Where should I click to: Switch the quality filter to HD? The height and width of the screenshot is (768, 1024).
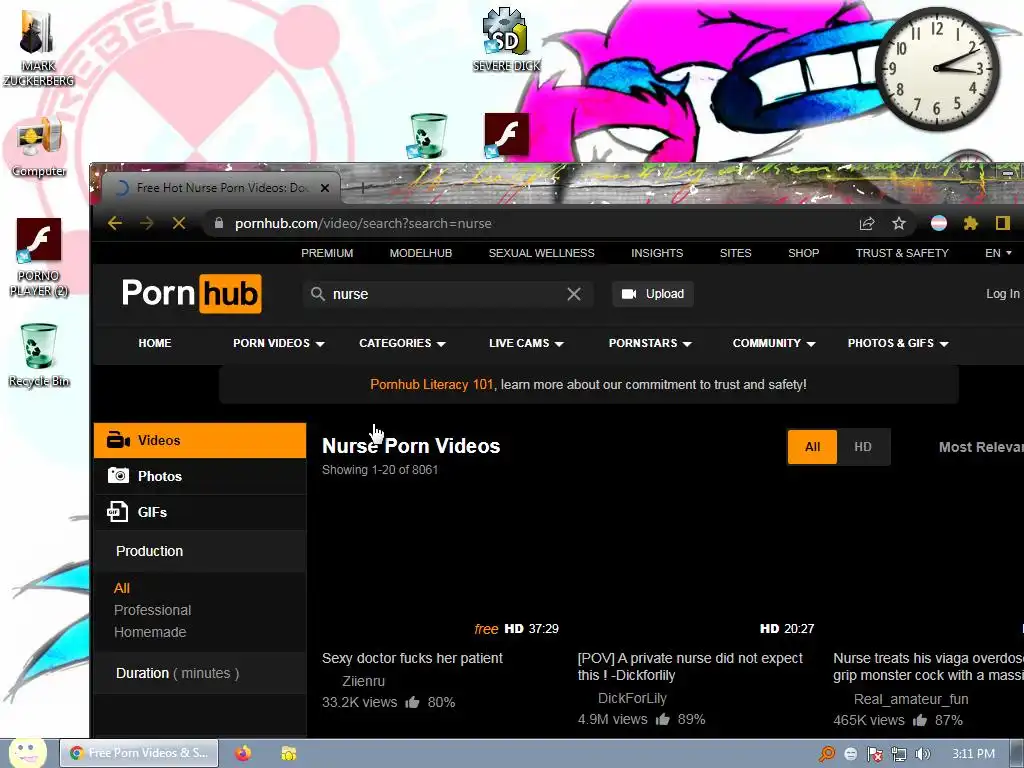863,447
